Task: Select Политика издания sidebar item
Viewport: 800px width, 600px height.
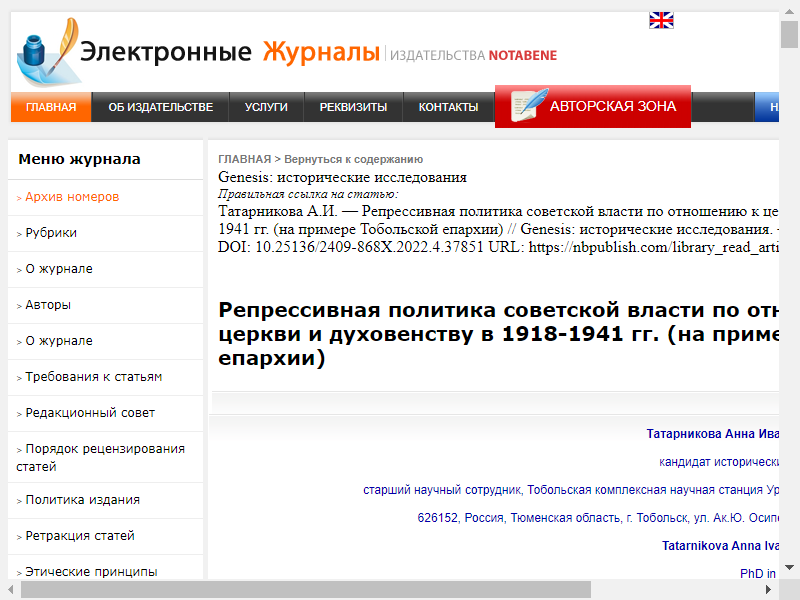Action: pos(82,500)
